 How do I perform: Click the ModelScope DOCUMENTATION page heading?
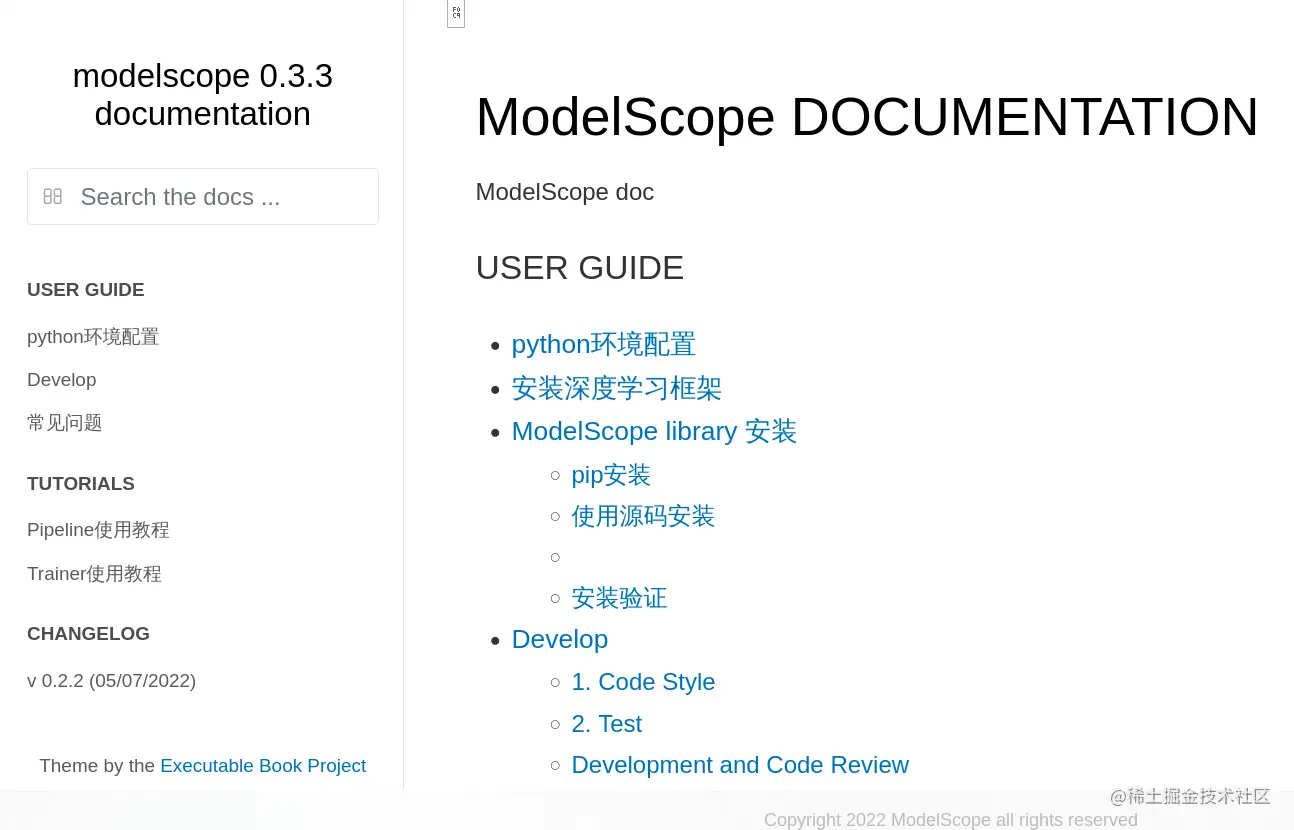(x=867, y=116)
